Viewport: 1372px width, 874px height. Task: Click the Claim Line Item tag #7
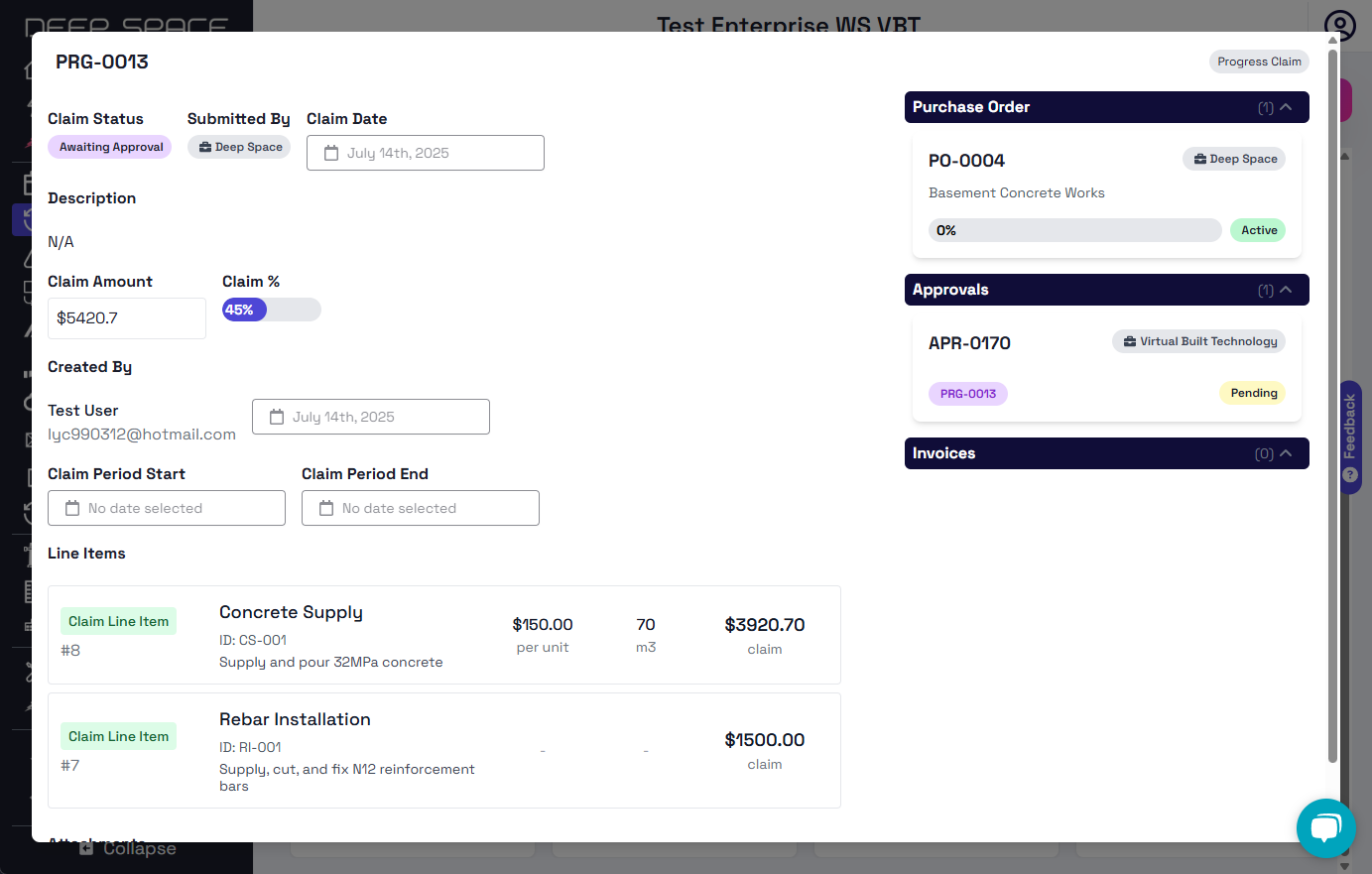(118, 736)
